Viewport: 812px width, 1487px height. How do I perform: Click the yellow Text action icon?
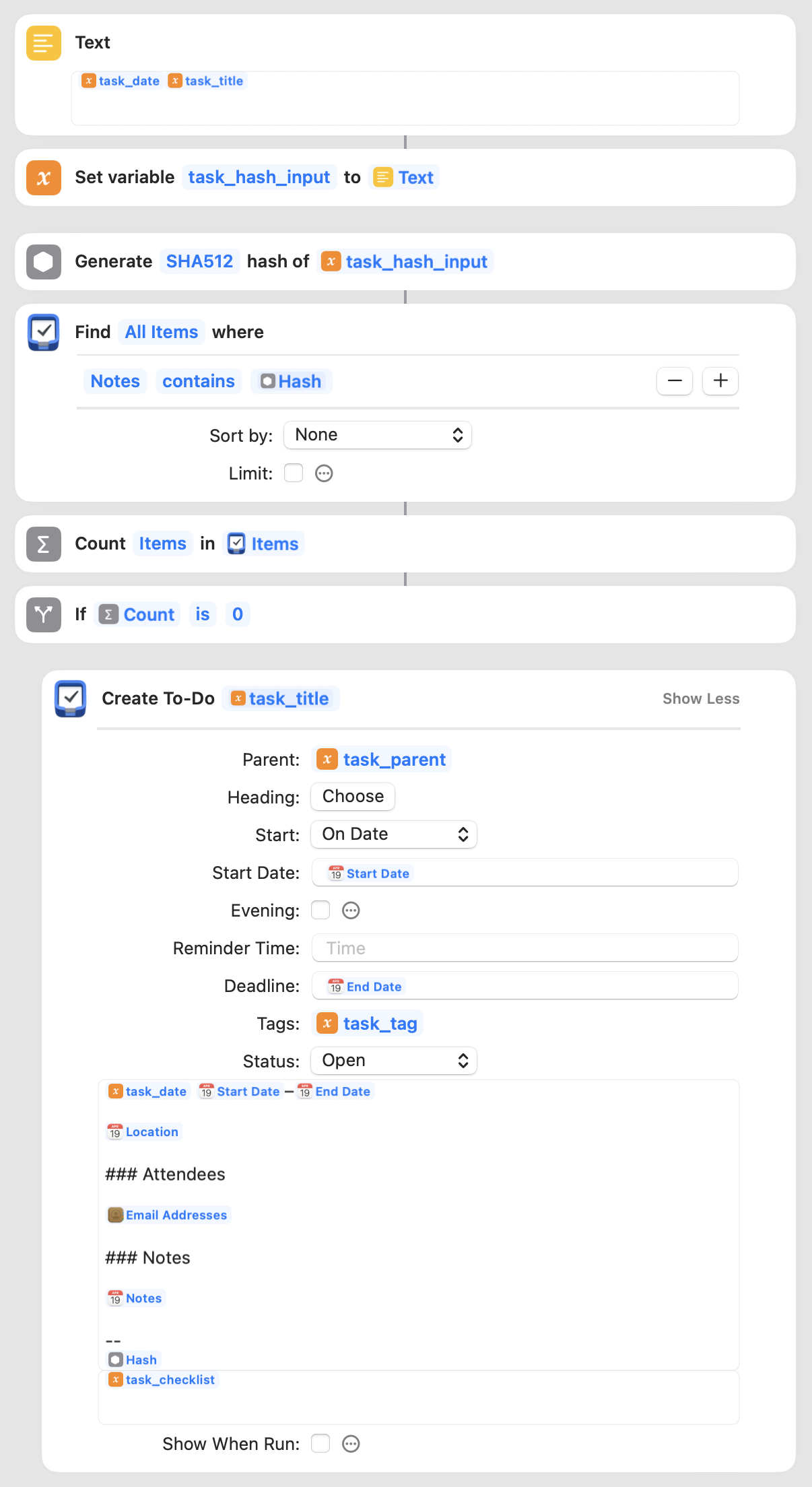(44, 43)
